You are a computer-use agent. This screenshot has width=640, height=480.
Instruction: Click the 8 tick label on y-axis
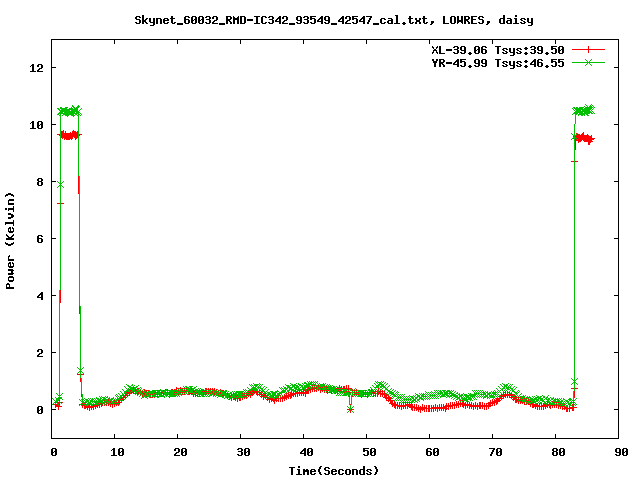(41, 182)
